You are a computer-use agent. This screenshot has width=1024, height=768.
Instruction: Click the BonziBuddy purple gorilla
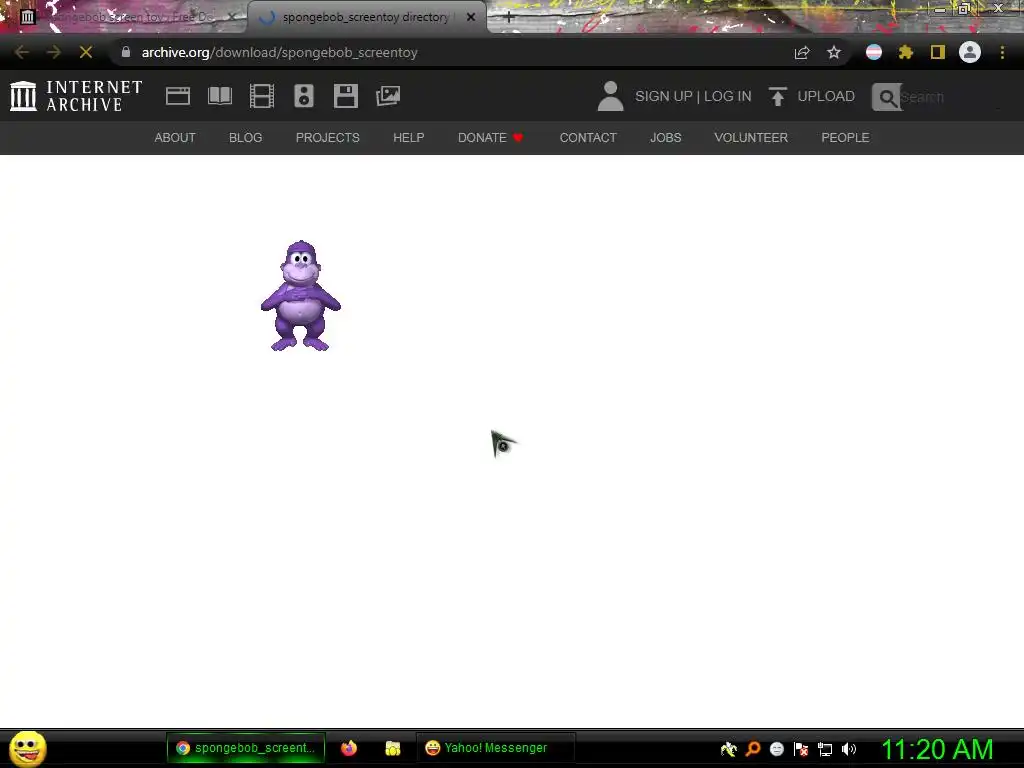point(300,296)
